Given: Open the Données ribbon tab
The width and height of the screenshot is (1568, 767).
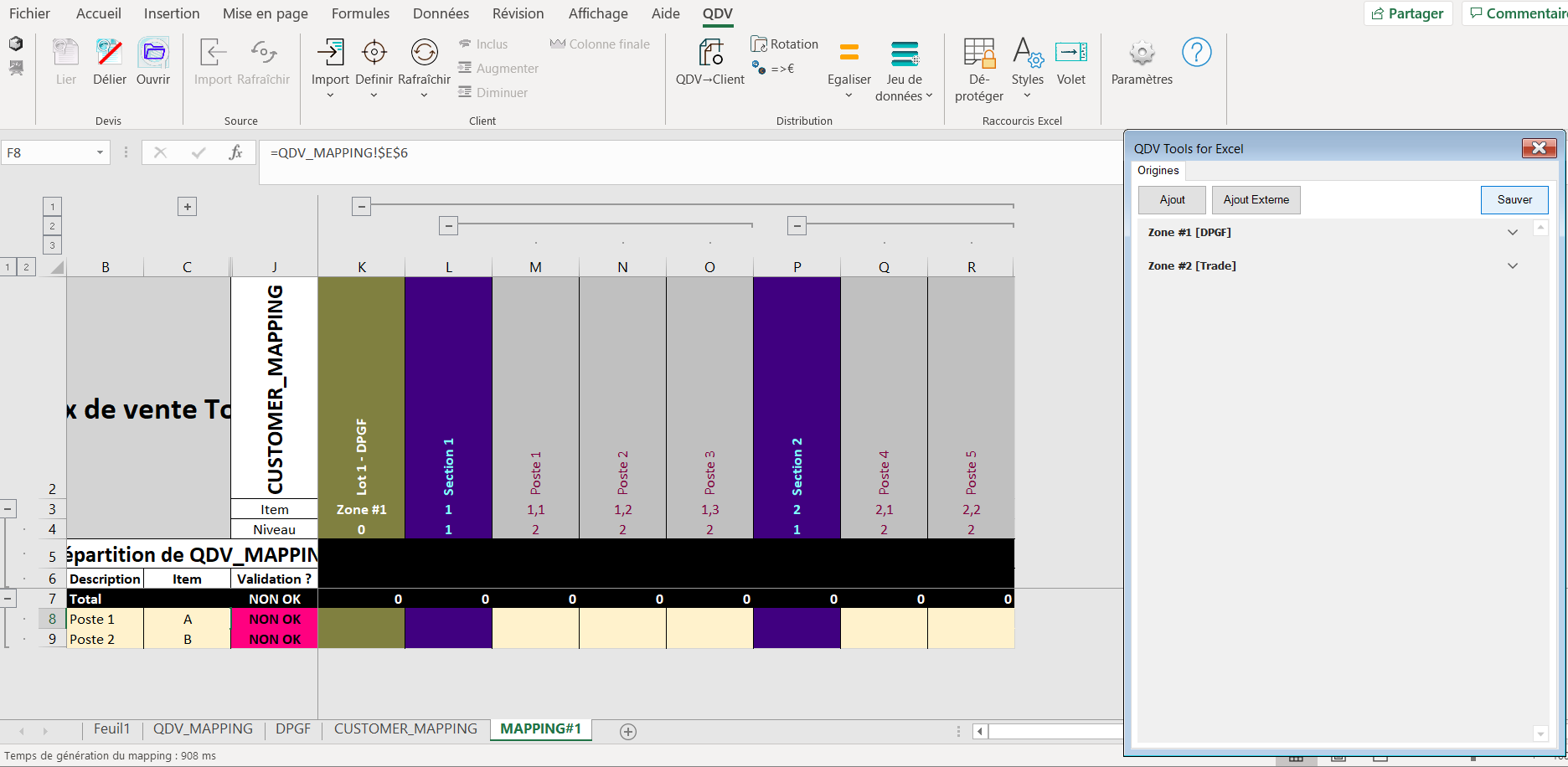Looking at the screenshot, I should pyautogui.click(x=441, y=13).
